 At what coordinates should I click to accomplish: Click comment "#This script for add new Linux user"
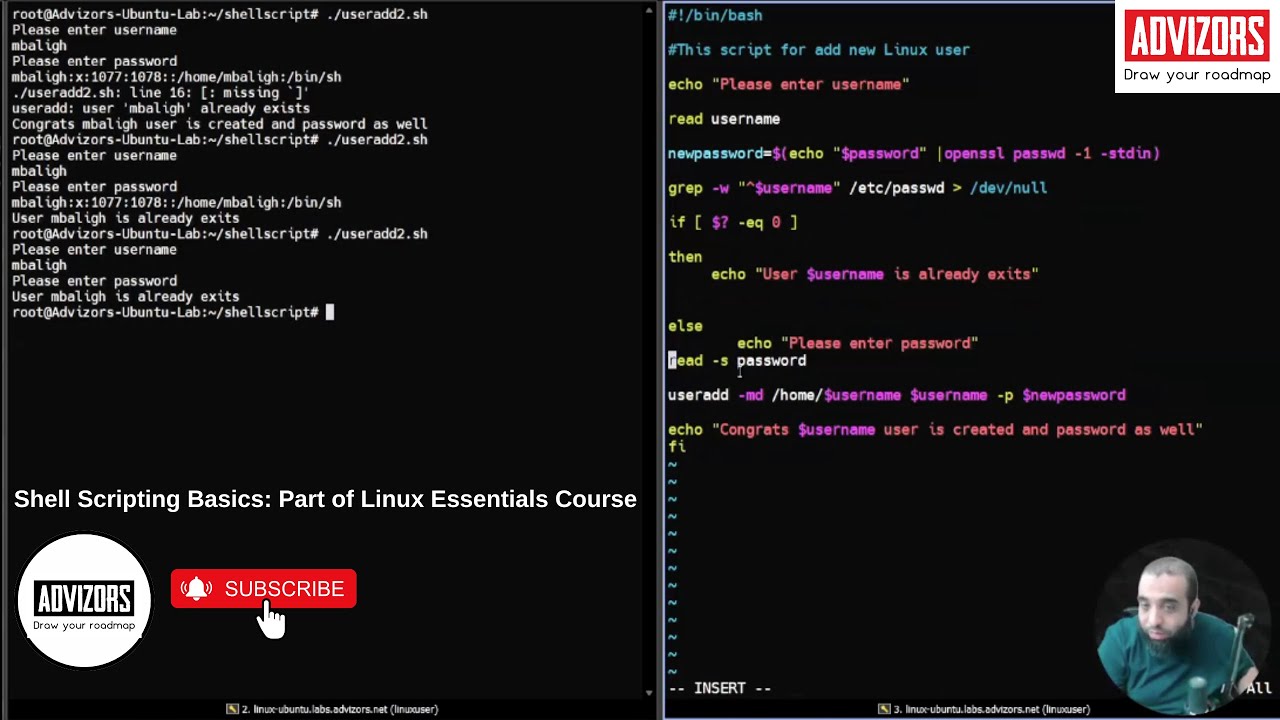818,50
